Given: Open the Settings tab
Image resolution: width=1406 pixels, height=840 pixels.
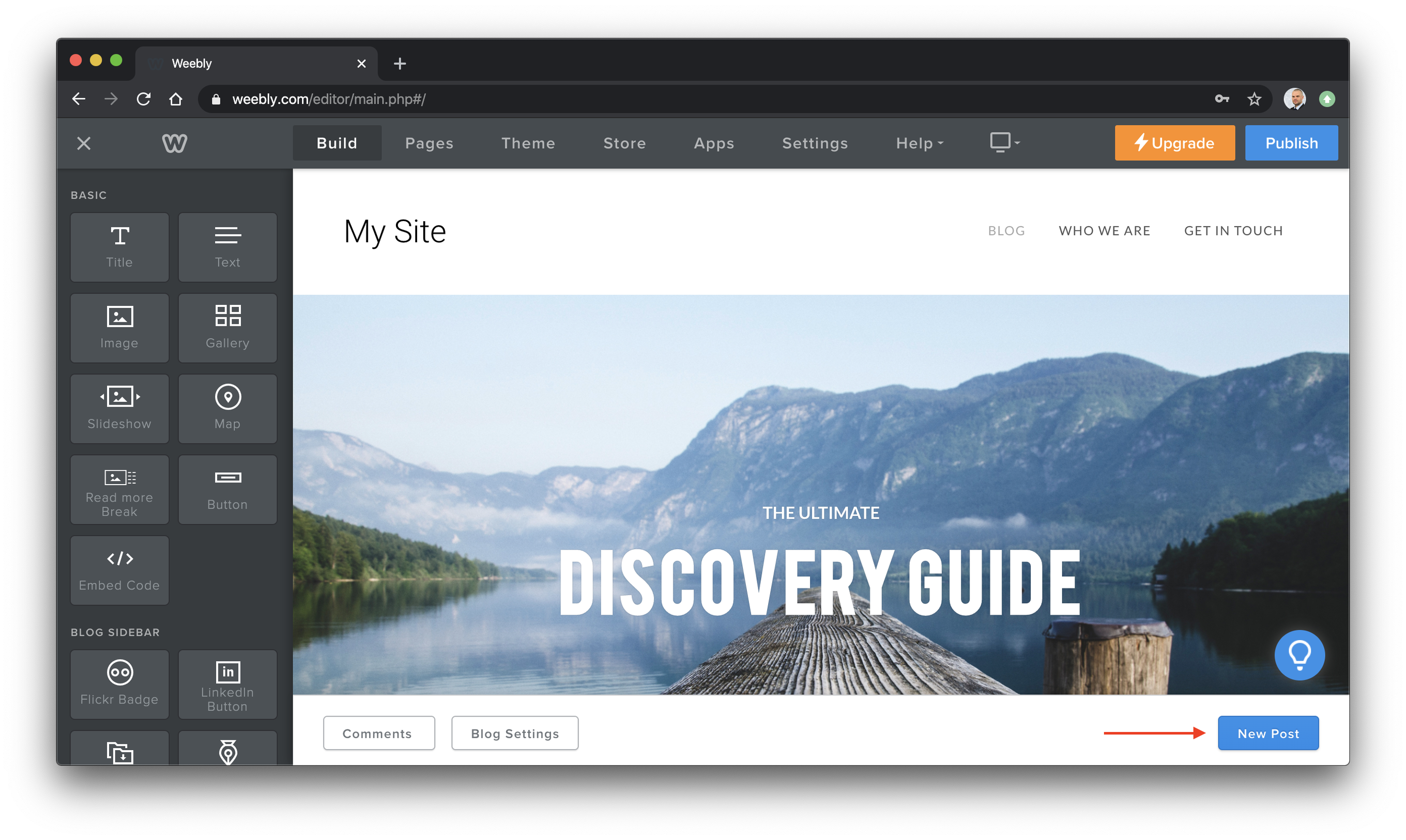Looking at the screenshot, I should pyautogui.click(x=815, y=143).
